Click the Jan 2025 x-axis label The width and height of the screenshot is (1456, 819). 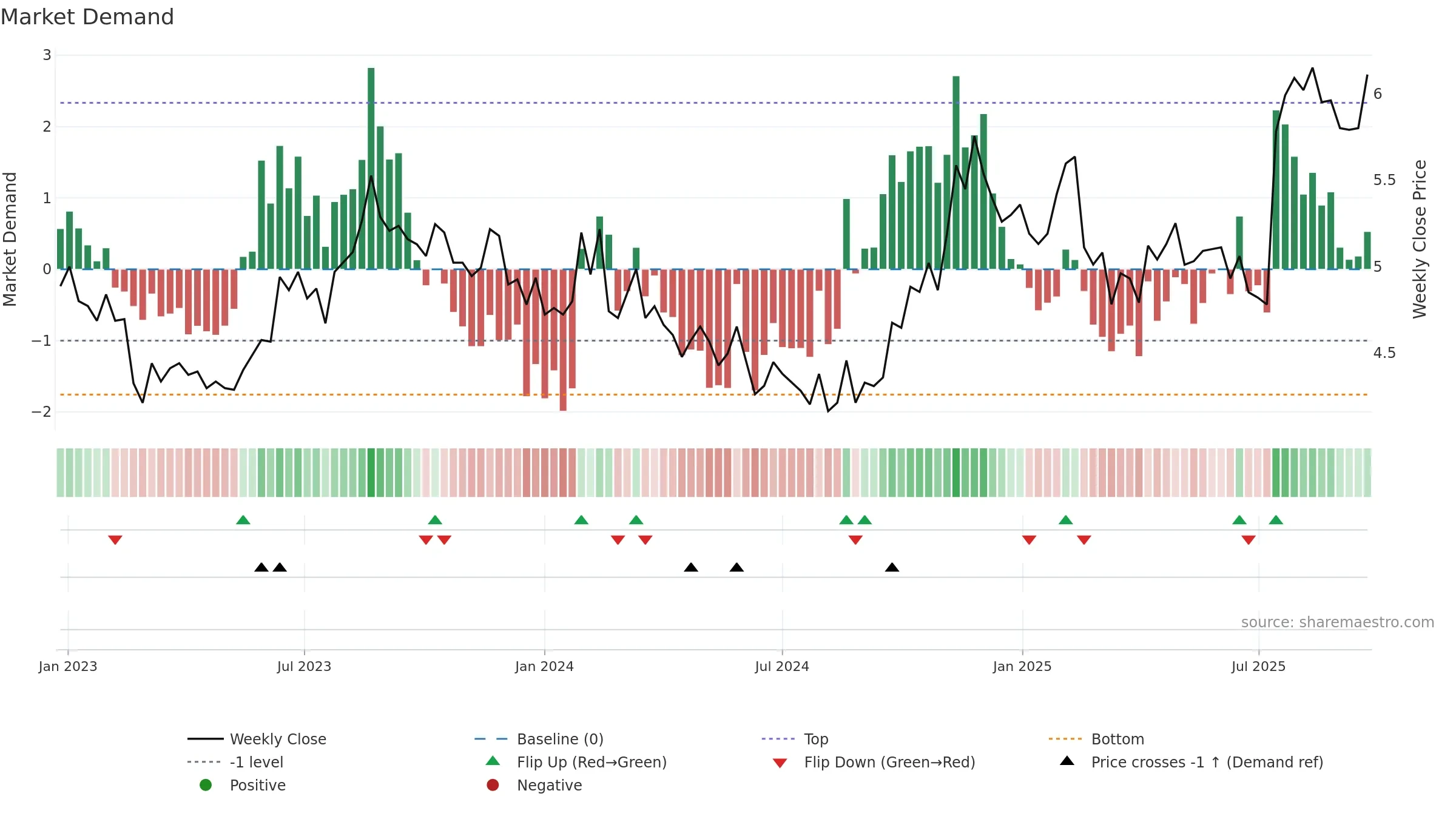(x=1022, y=666)
